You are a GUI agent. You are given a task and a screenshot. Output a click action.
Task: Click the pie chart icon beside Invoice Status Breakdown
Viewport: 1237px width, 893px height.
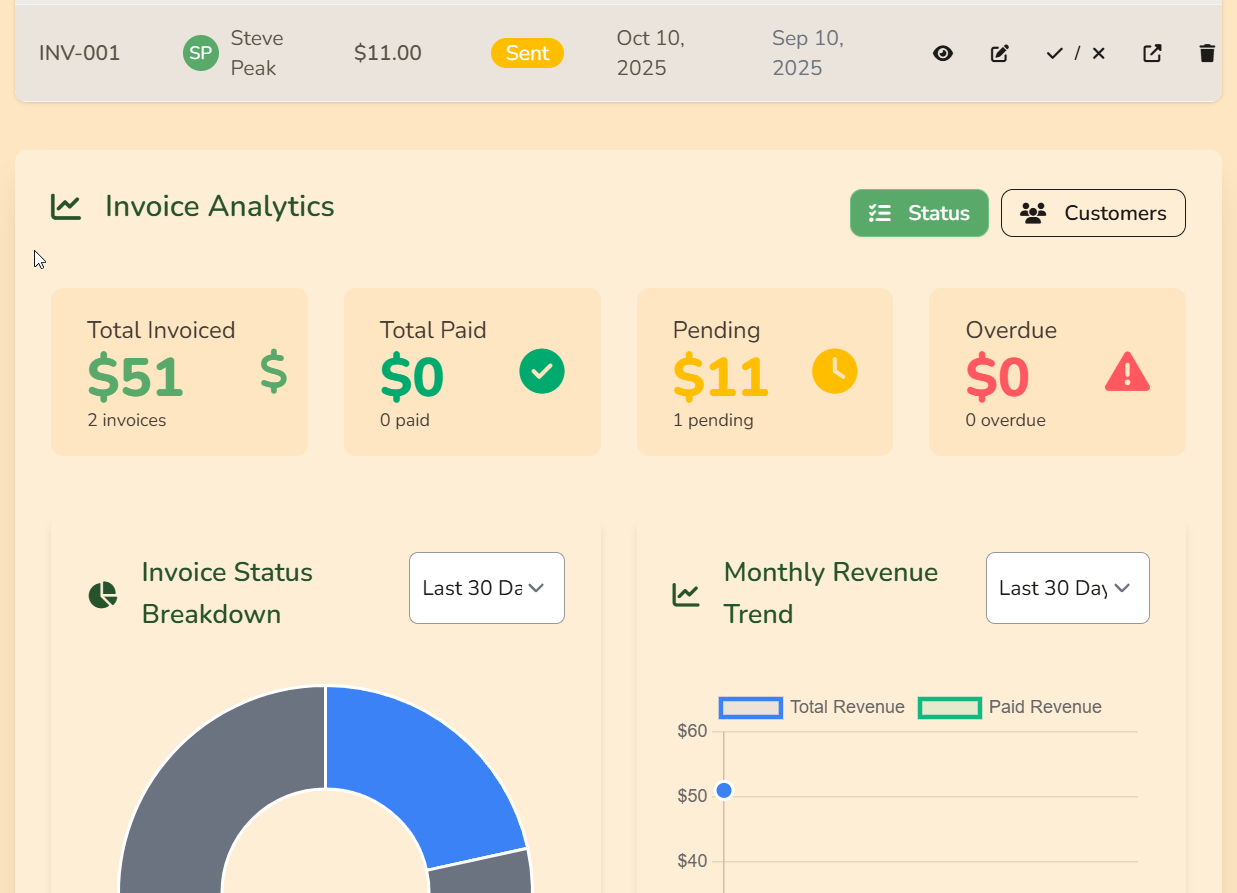[x=103, y=595]
